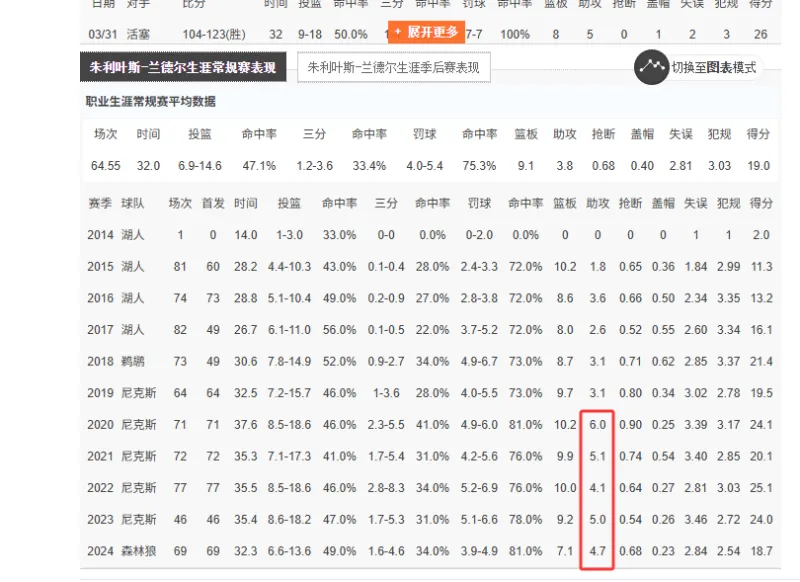
Task: Click 森林狼 team in 2024 row
Action: point(139,551)
